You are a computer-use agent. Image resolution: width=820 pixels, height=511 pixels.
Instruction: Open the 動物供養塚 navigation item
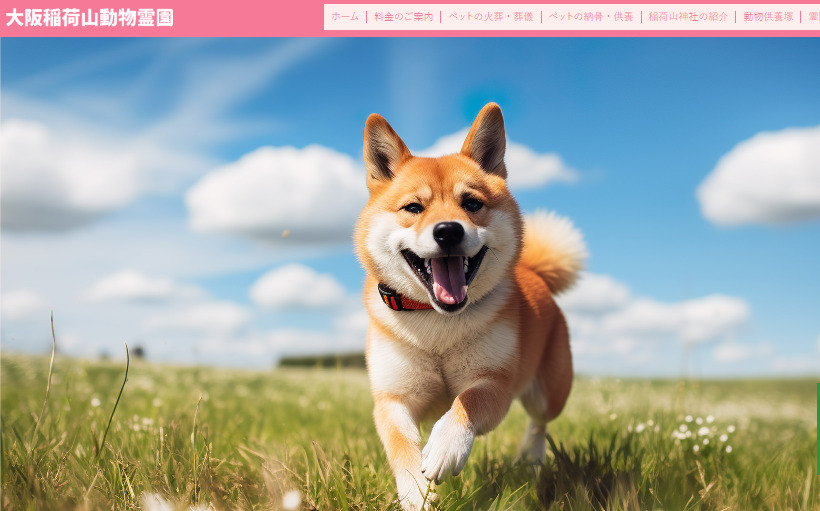(768, 17)
